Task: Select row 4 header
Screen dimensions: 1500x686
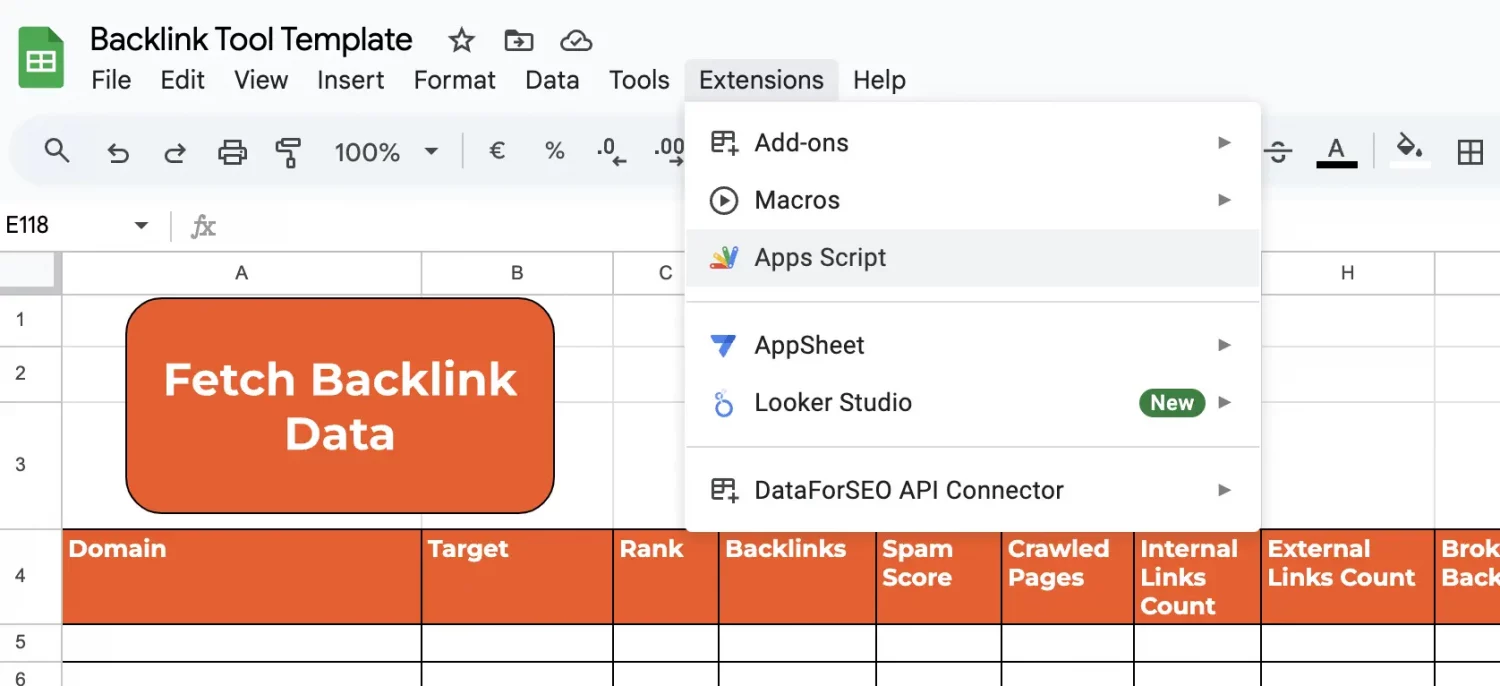Action: click(x=30, y=576)
